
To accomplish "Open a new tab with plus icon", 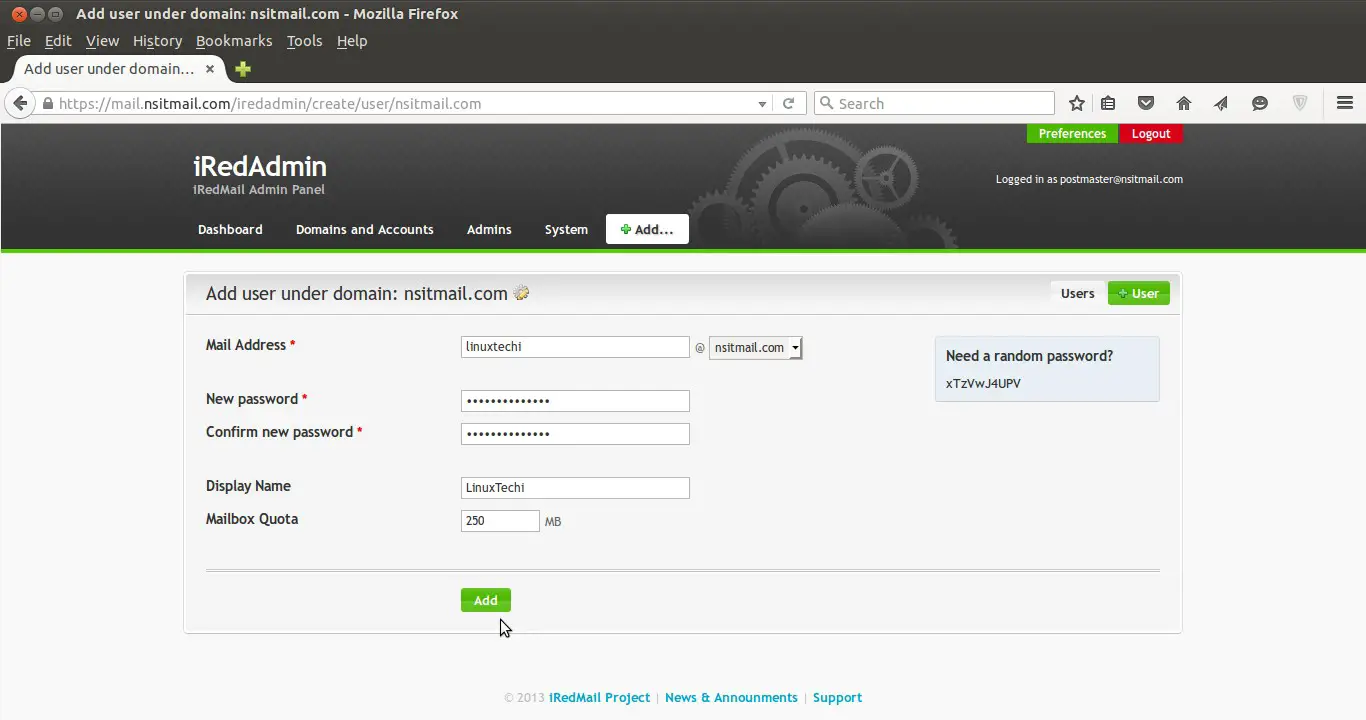I will pyautogui.click(x=242, y=69).
